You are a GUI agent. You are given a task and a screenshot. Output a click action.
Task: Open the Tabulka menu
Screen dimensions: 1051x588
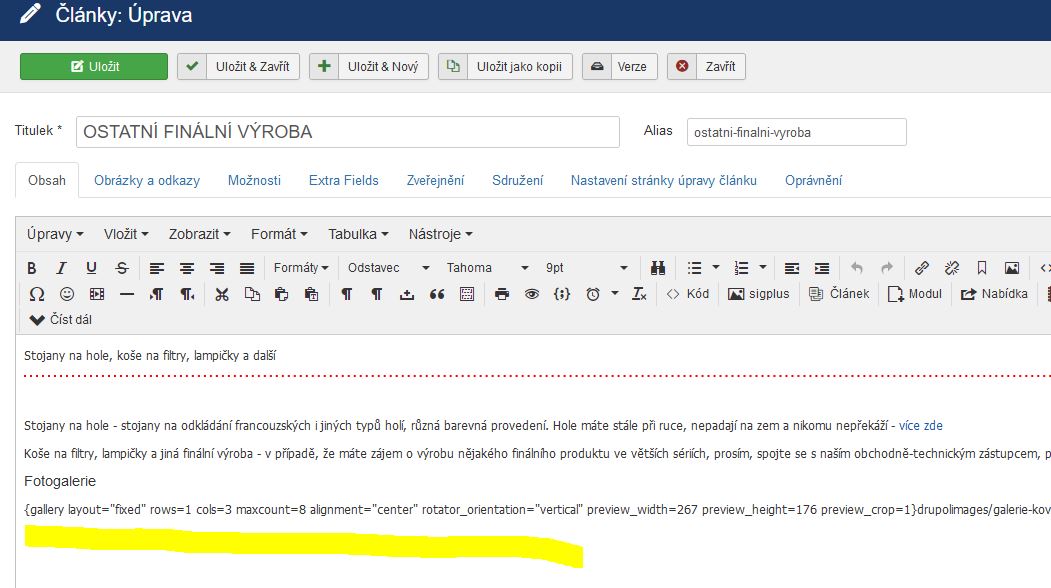(358, 234)
